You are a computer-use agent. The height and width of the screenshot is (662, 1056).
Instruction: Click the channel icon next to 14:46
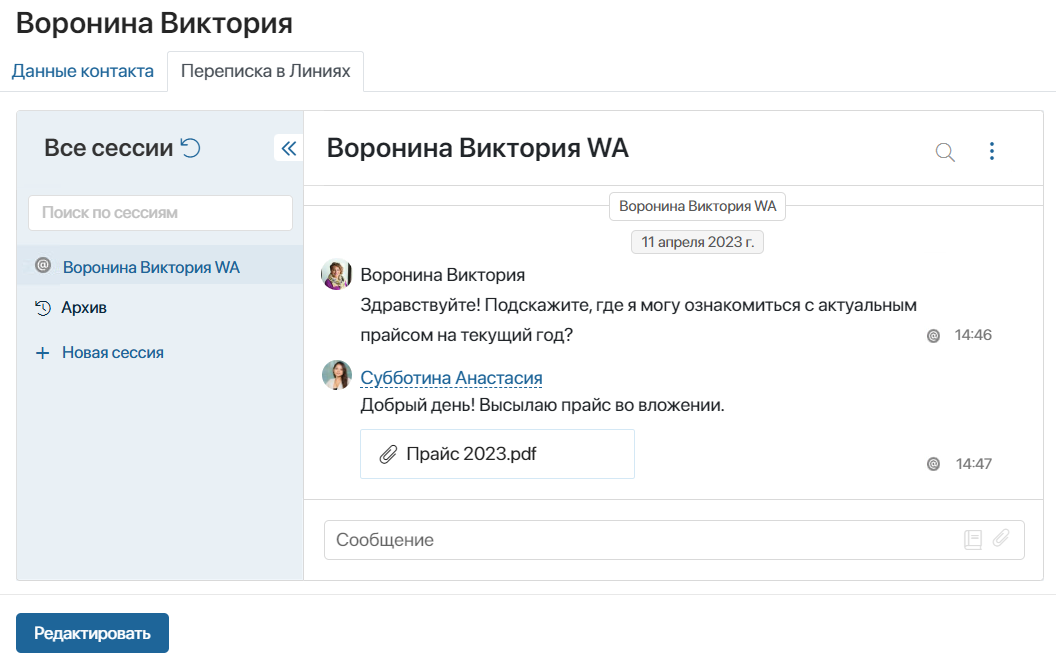933,335
